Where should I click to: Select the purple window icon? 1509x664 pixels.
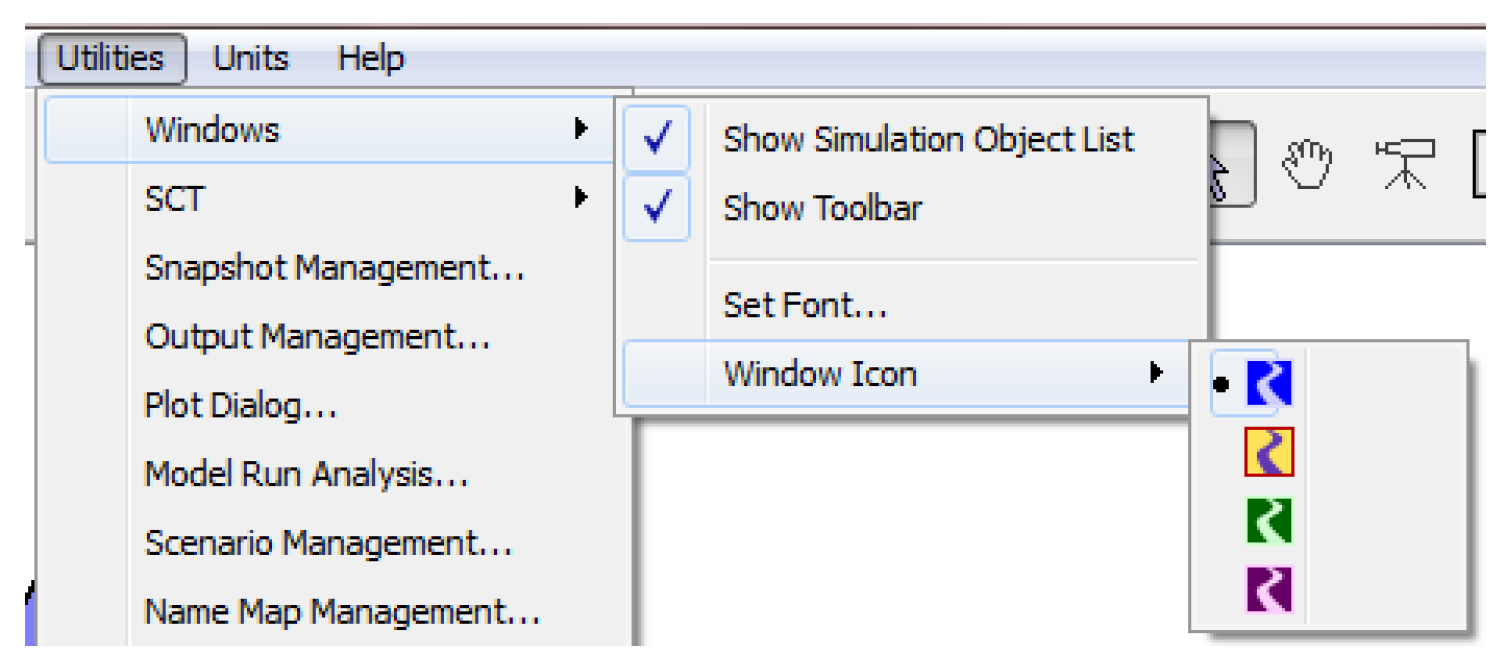pos(1268,589)
